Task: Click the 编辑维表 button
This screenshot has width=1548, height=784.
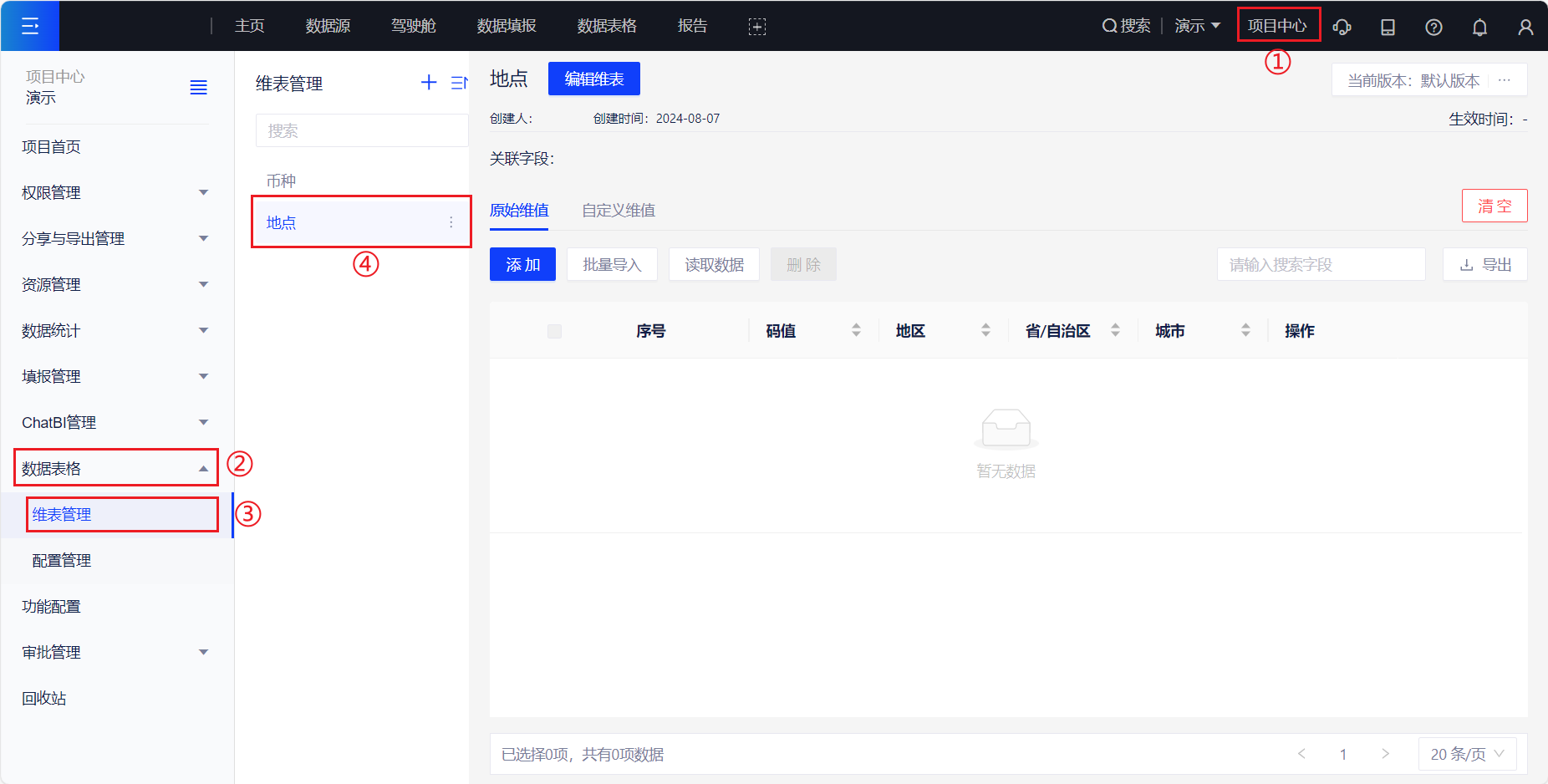Action: [593, 79]
